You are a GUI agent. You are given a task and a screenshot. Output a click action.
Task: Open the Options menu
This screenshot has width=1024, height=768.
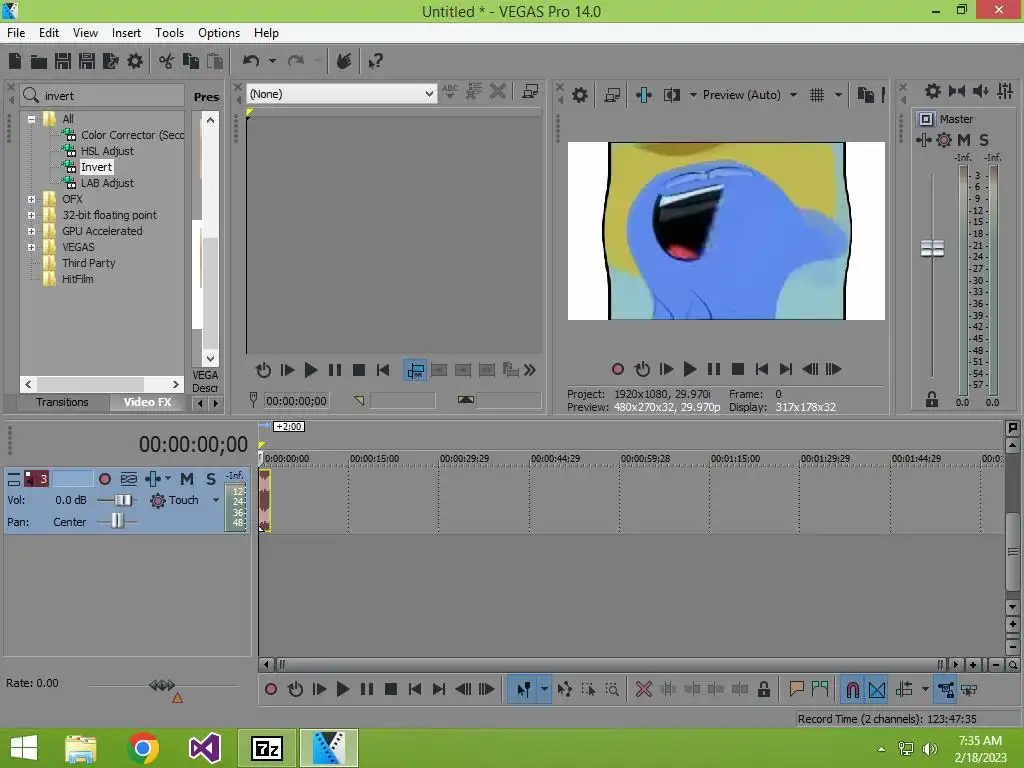(x=219, y=33)
